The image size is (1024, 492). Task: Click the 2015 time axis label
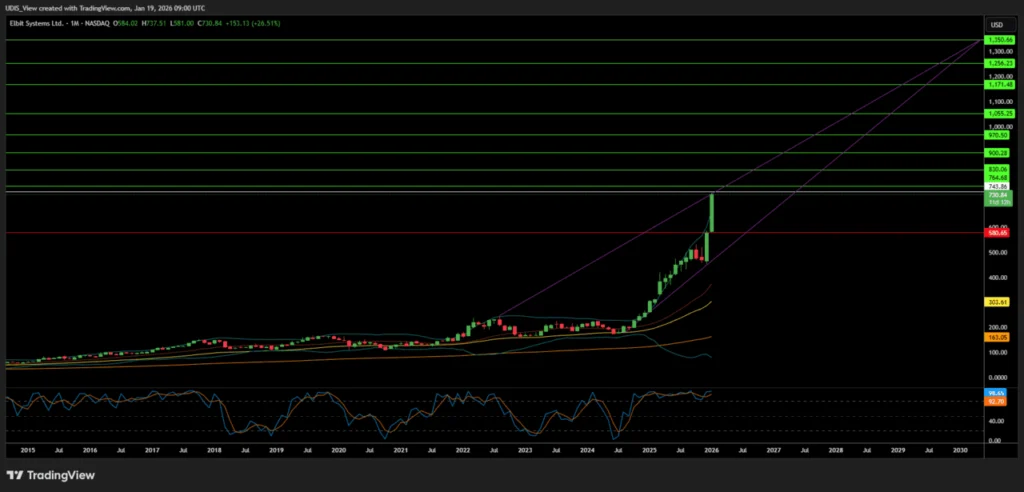(x=27, y=450)
